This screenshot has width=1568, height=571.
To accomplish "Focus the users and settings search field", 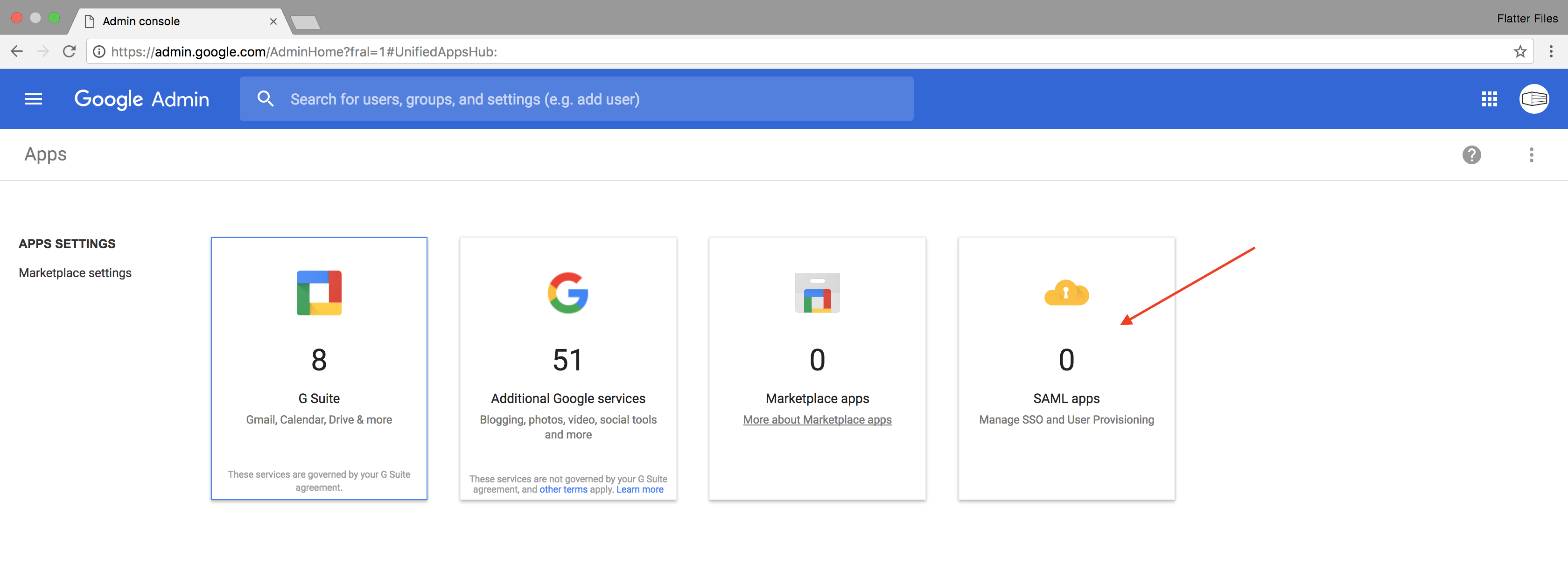I will click(x=576, y=98).
